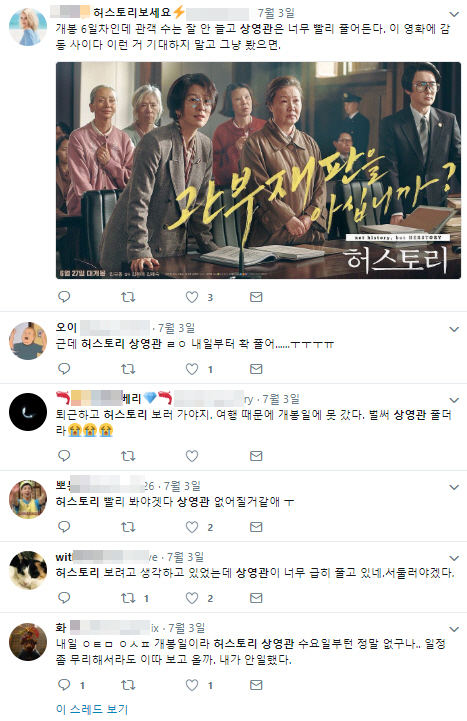467x721 pixels.
Task: Reply to the cat avatar user's tweet
Action: tap(64, 597)
